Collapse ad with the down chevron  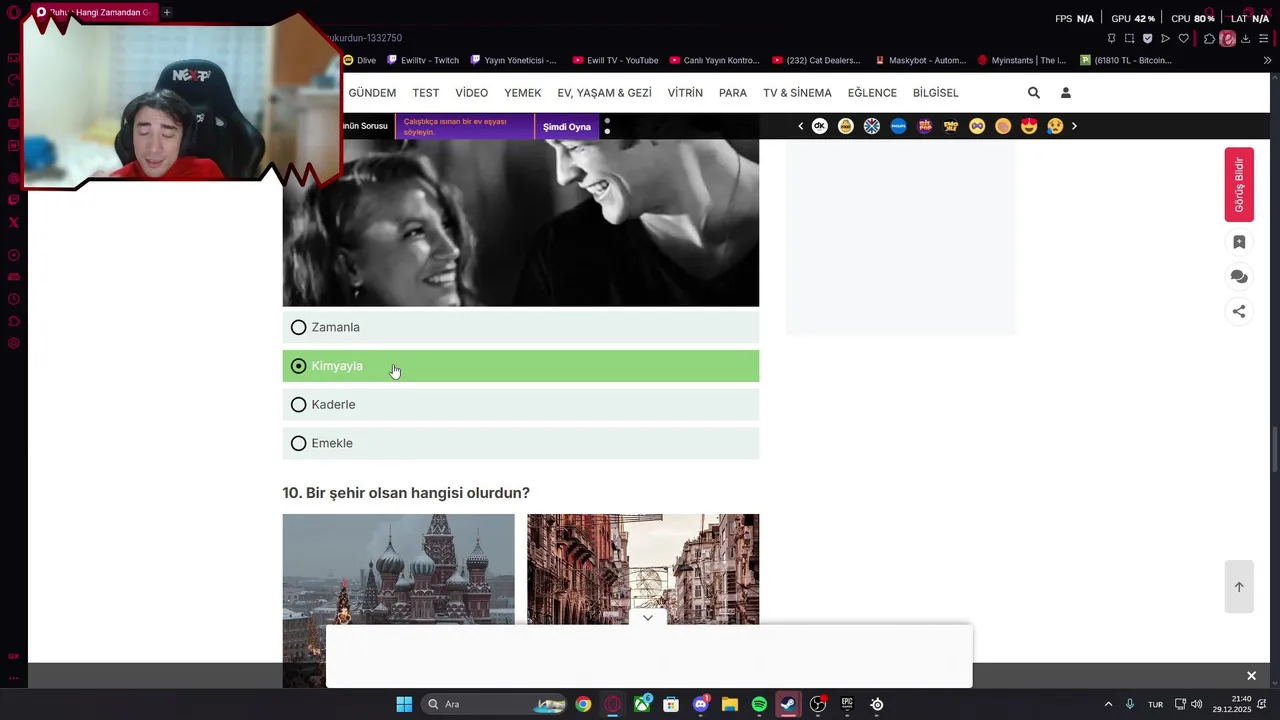point(648,617)
